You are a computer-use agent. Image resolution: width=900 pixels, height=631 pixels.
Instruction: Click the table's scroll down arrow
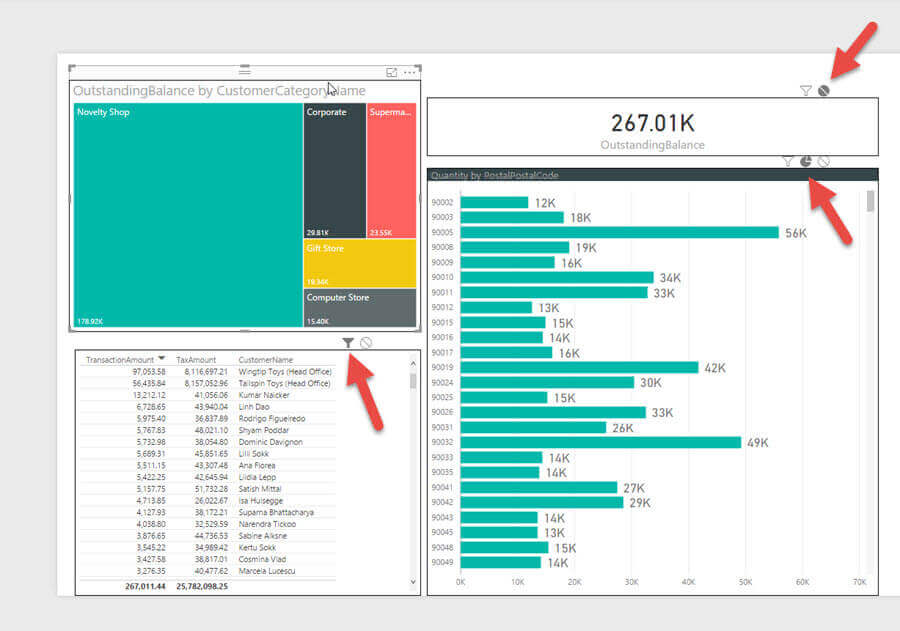point(414,582)
